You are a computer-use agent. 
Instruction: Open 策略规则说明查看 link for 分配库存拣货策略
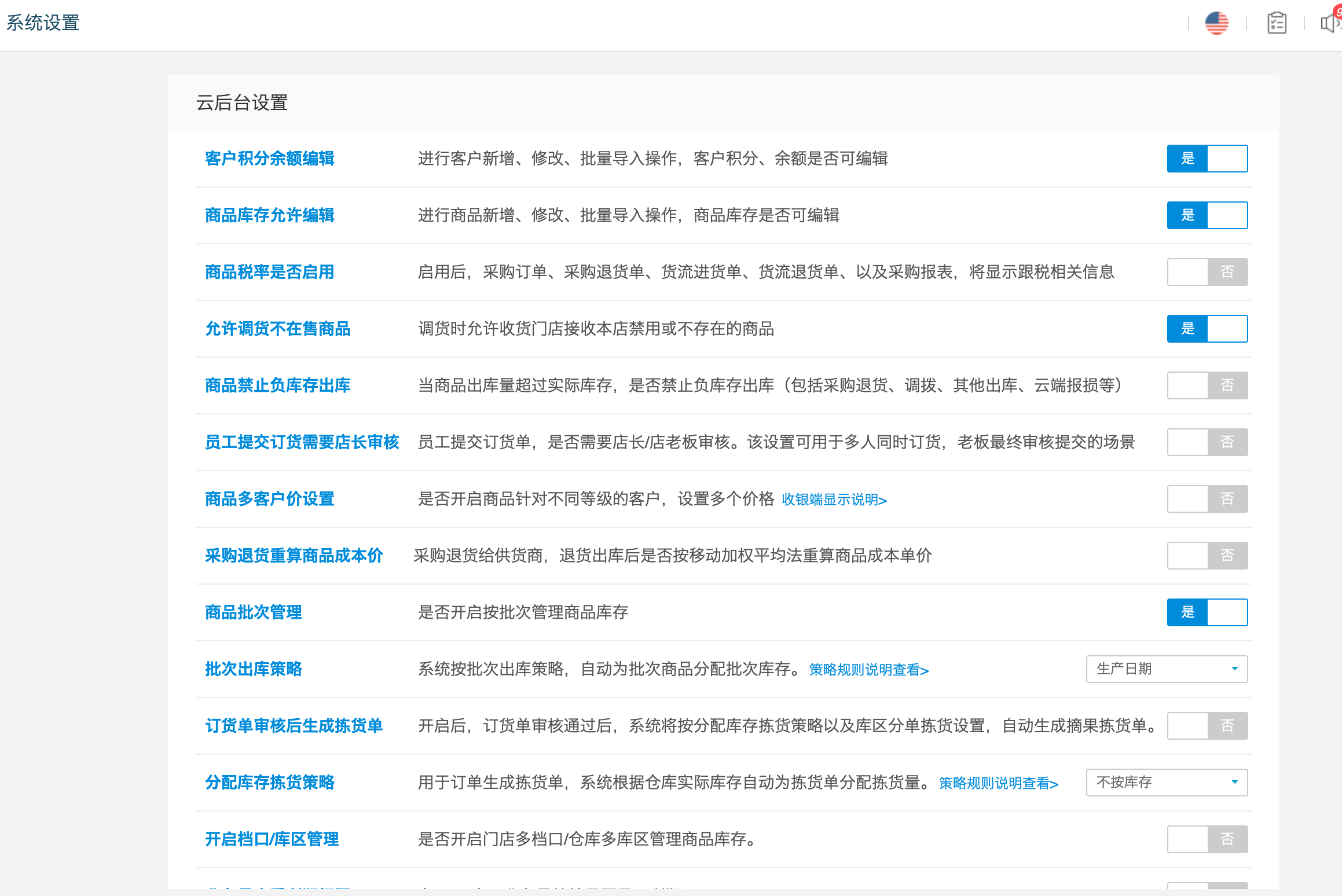pyautogui.click(x=998, y=783)
